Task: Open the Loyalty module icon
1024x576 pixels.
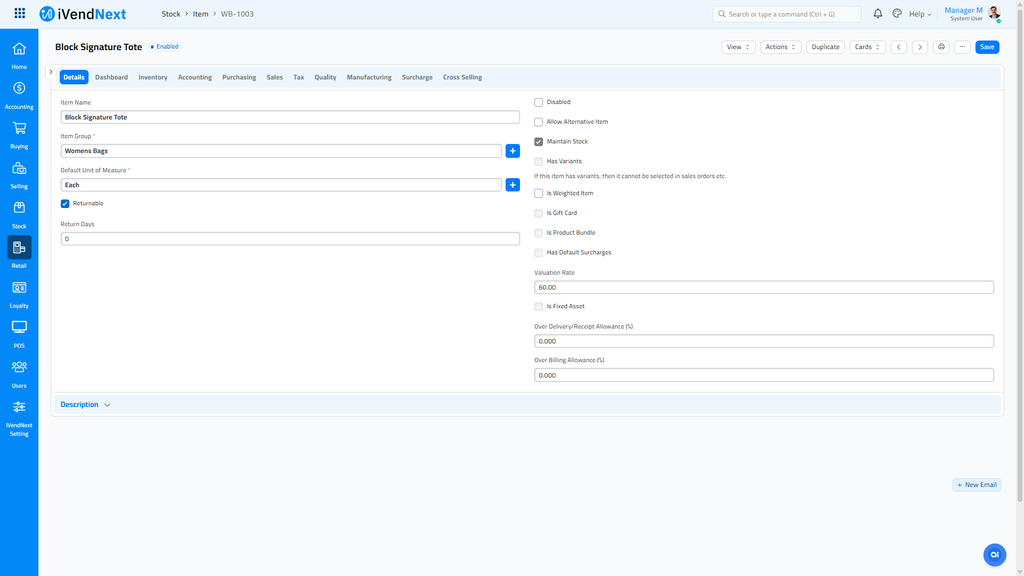Action: [x=19, y=288]
